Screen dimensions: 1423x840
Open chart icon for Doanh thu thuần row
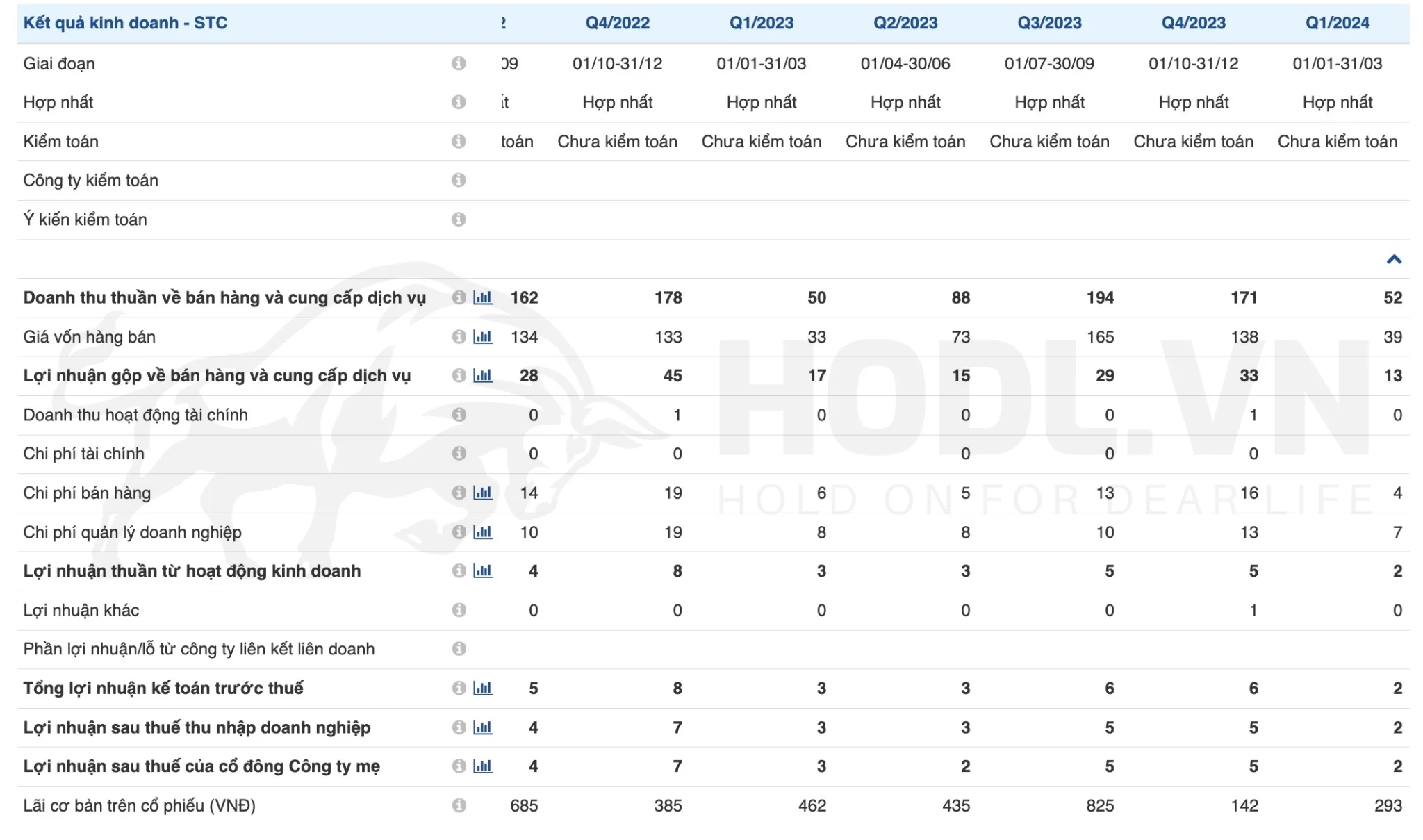[x=482, y=297]
